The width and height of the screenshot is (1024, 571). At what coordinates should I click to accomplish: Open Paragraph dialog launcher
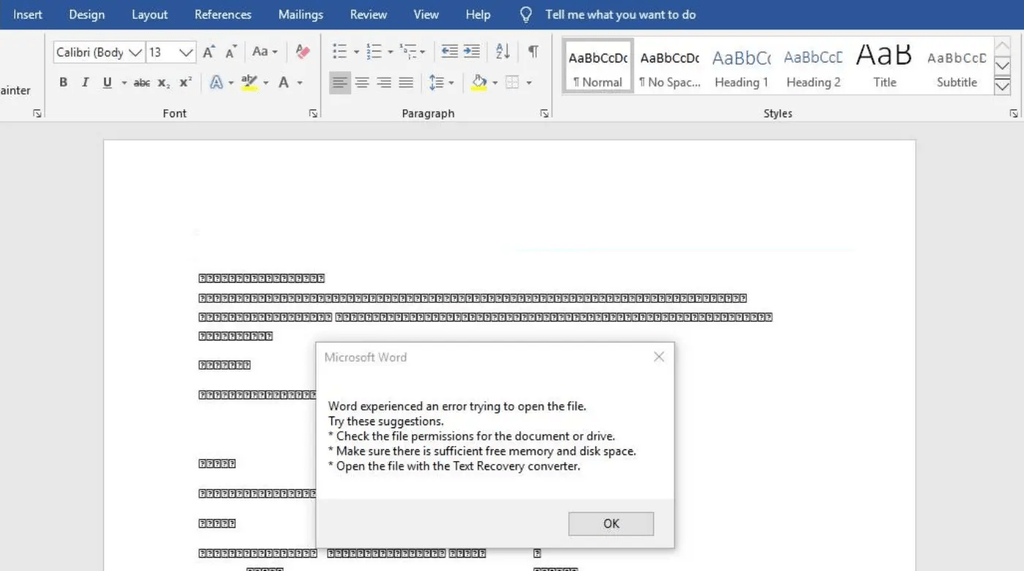click(544, 114)
